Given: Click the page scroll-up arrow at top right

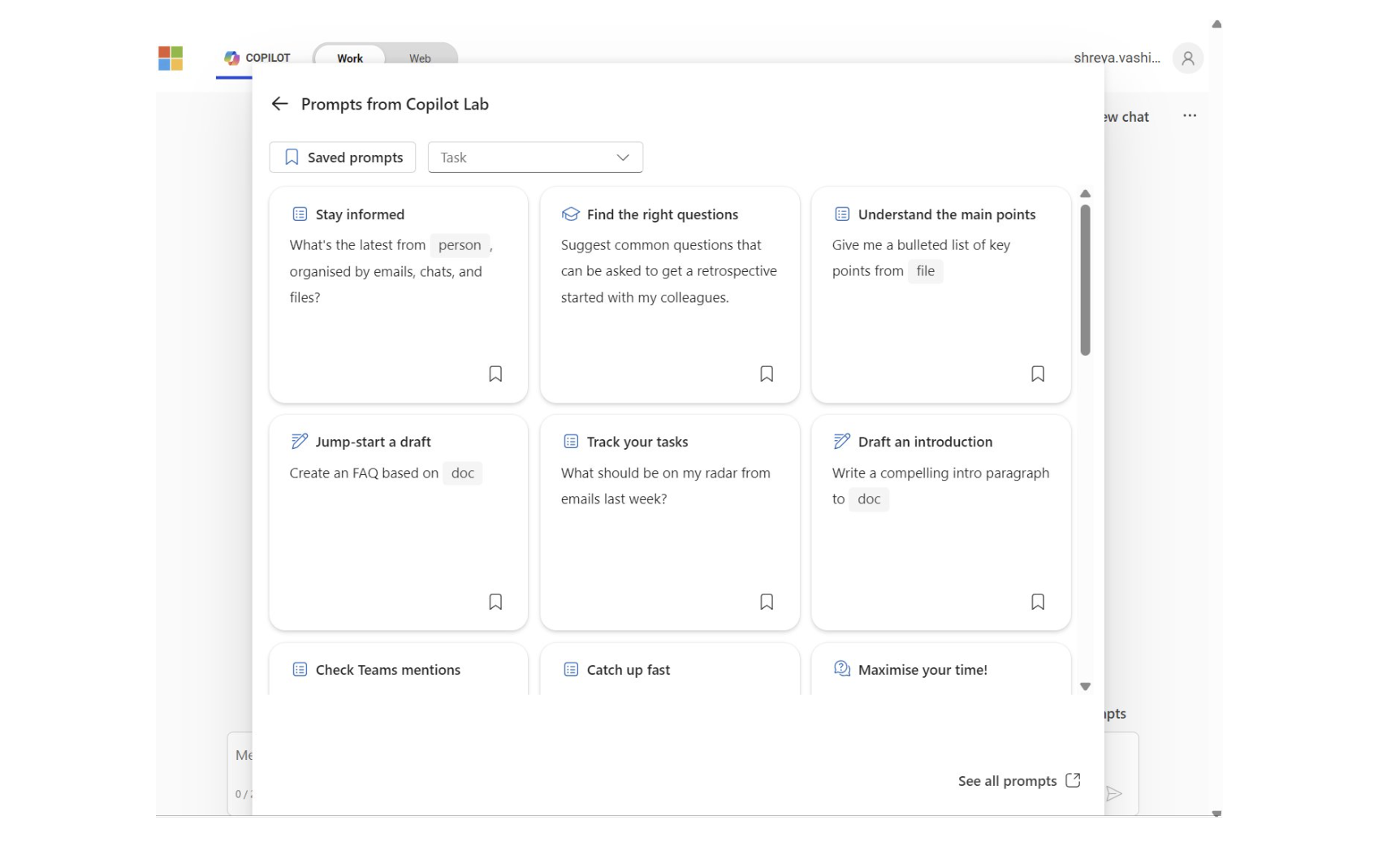Looking at the screenshot, I should pyautogui.click(x=1216, y=24).
